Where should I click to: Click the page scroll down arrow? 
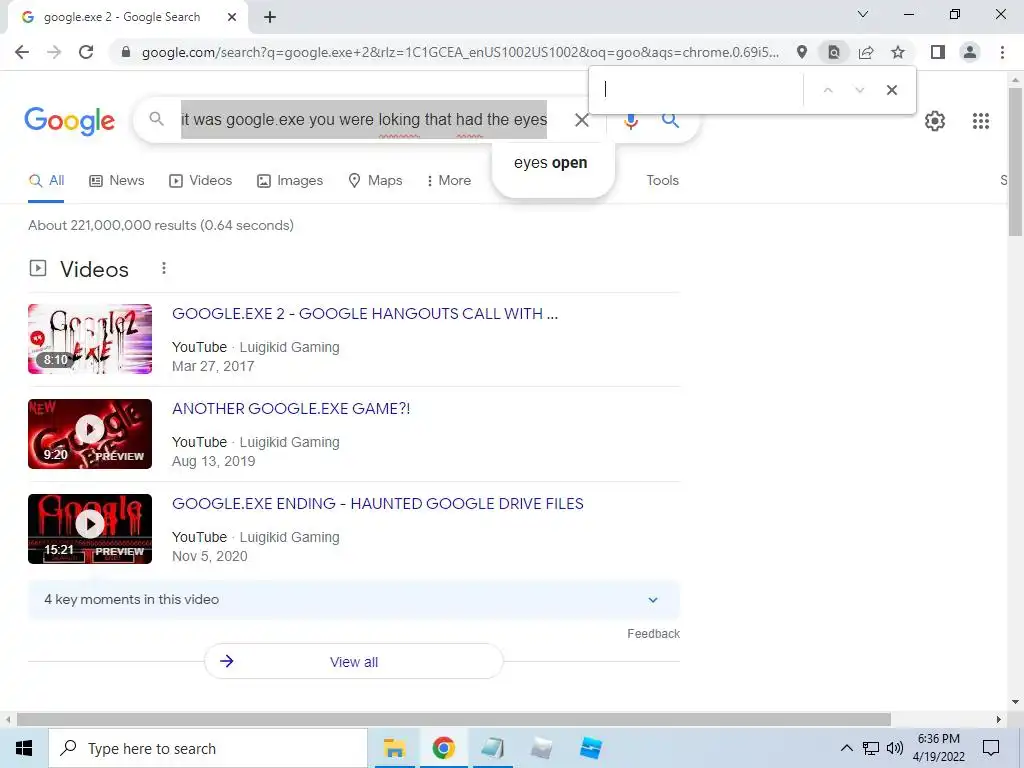pos(1015,702)
